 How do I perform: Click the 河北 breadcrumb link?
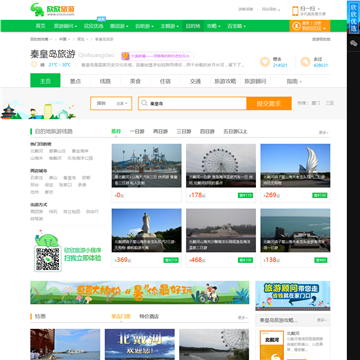click(80, 39)
